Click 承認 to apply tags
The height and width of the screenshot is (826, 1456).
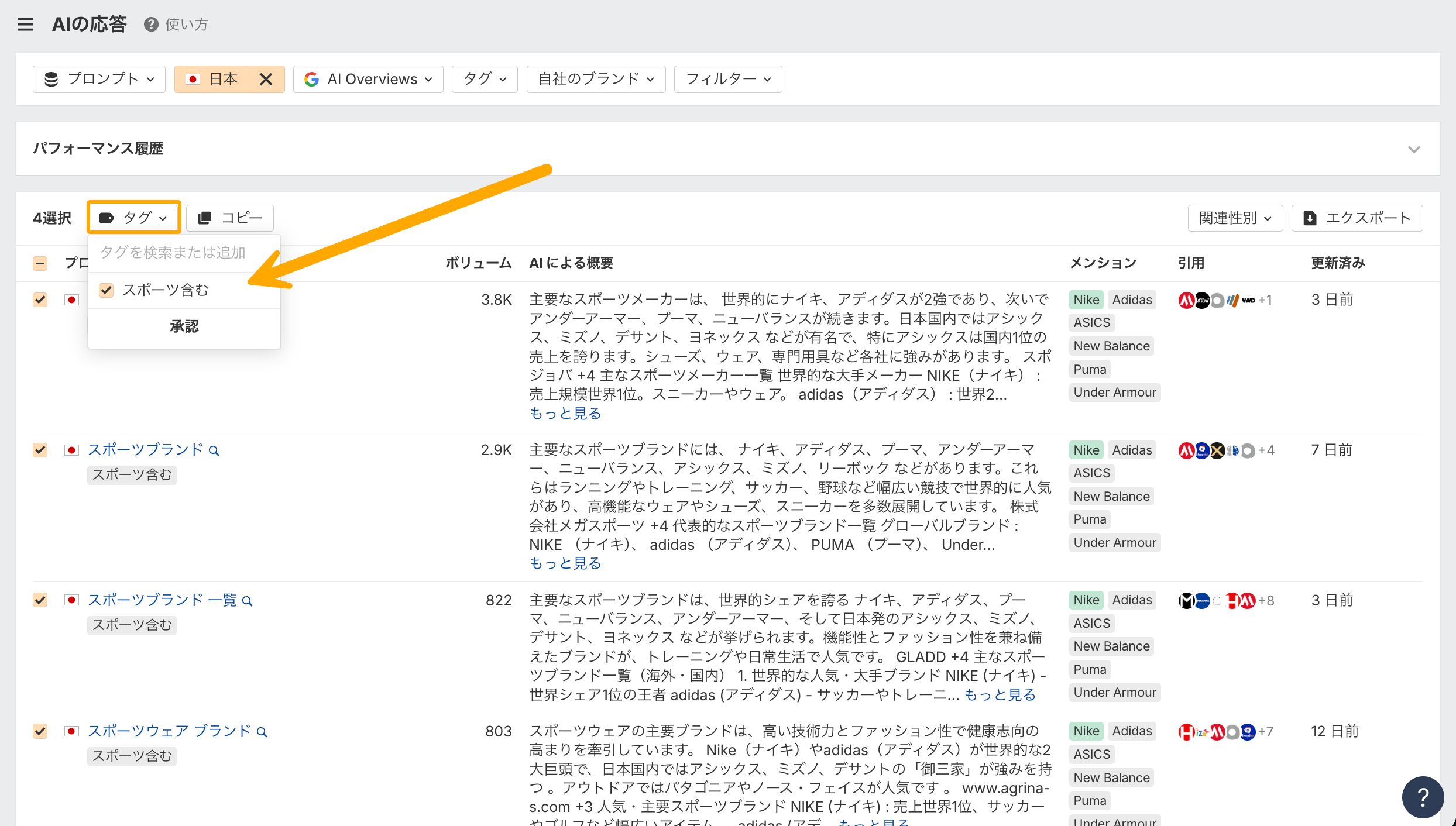pyautogui.click(x=184, y=326)
